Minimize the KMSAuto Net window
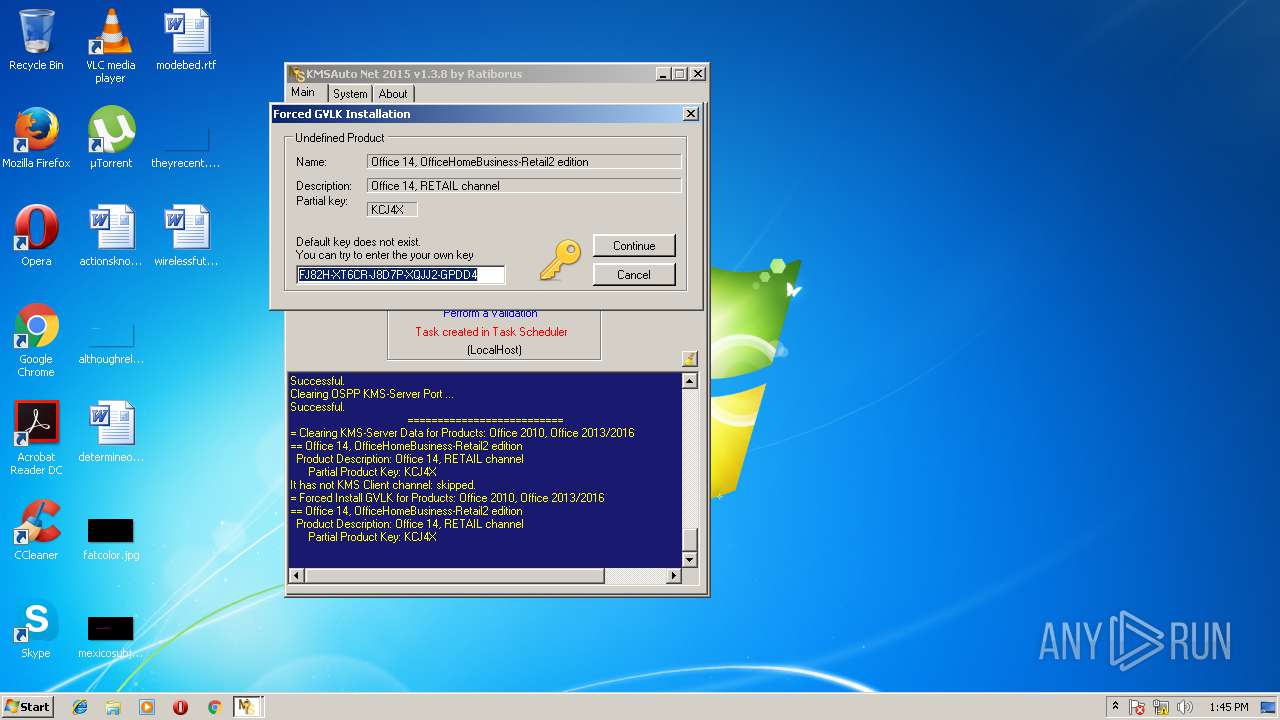 (663, 74)
